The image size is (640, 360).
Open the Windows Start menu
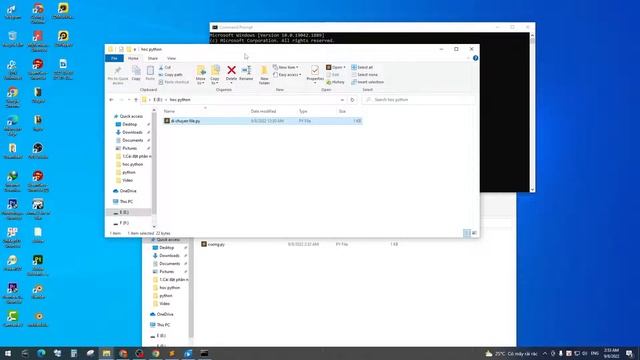(8, 353)
